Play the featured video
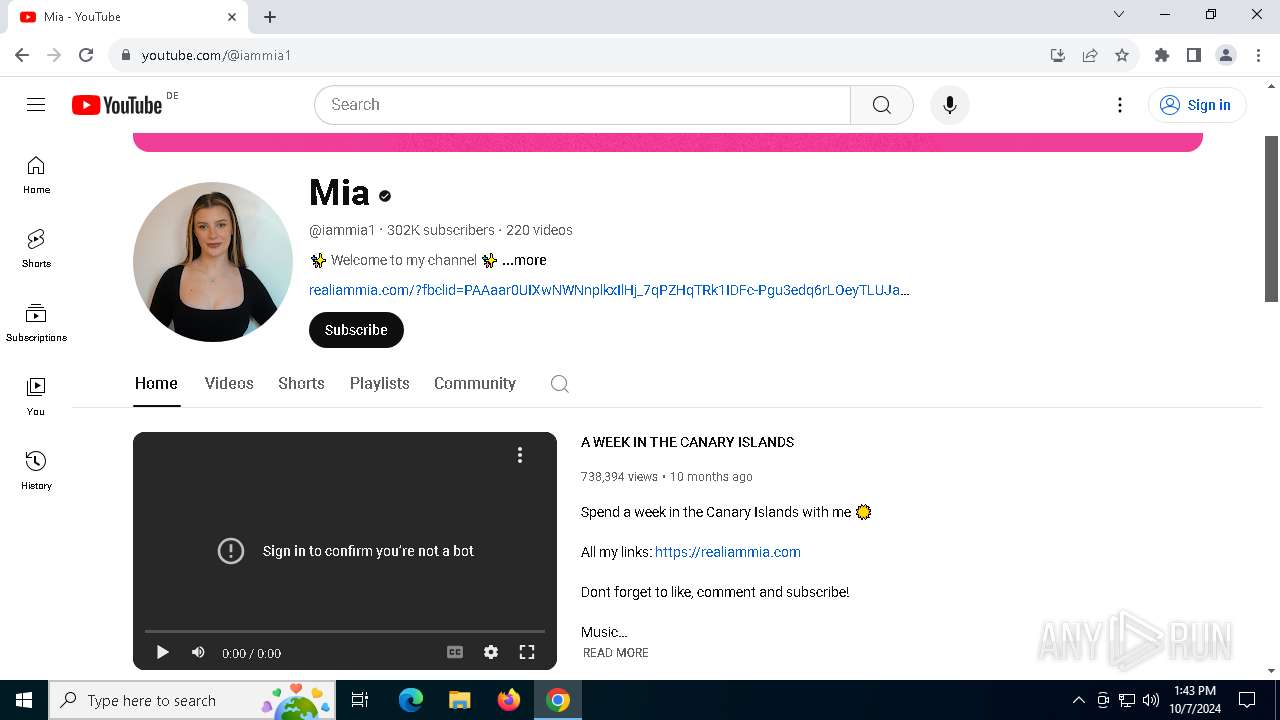Image resolution: width=1280 pixels, height=720 pixels. tap(162, 652)
